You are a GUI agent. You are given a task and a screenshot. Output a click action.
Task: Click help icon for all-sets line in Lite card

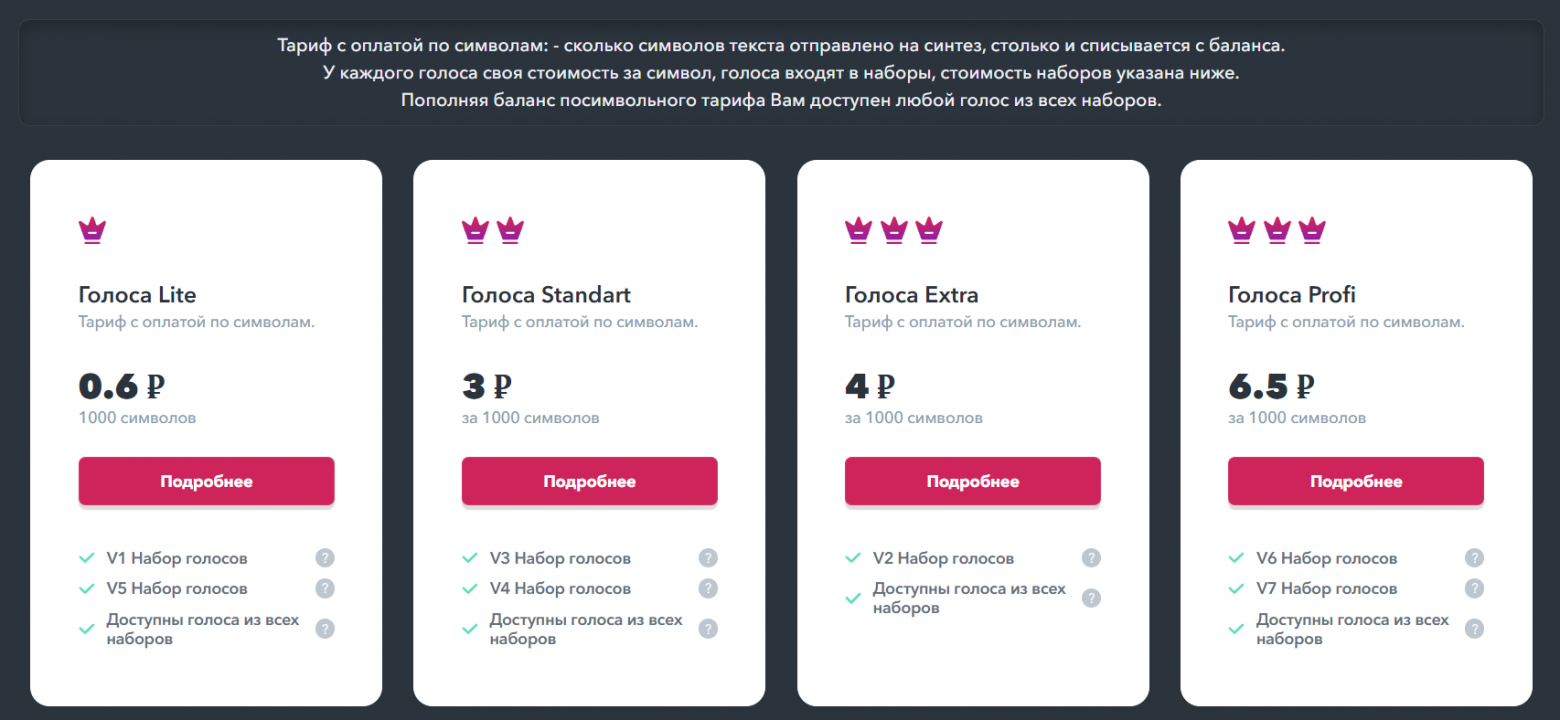click(x=325, y=629)
